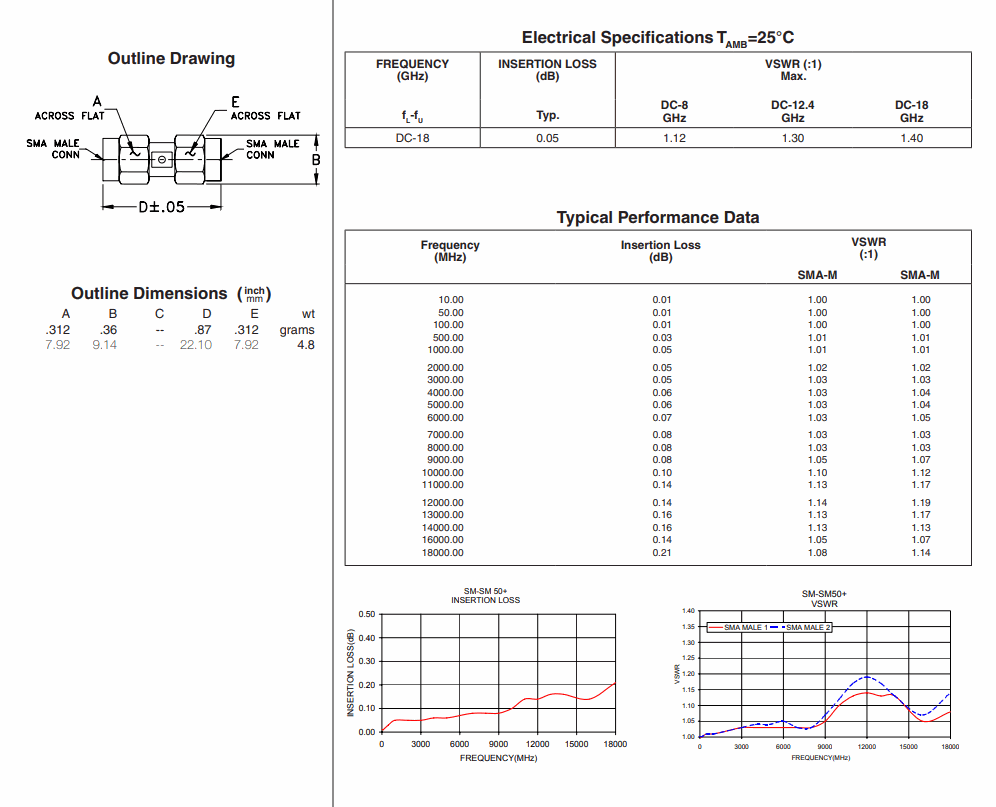Image resolution: width=996 pixels, height=807 pixels.
Task: Select the Electrical Specifications heading
Action: click(657, 38)
